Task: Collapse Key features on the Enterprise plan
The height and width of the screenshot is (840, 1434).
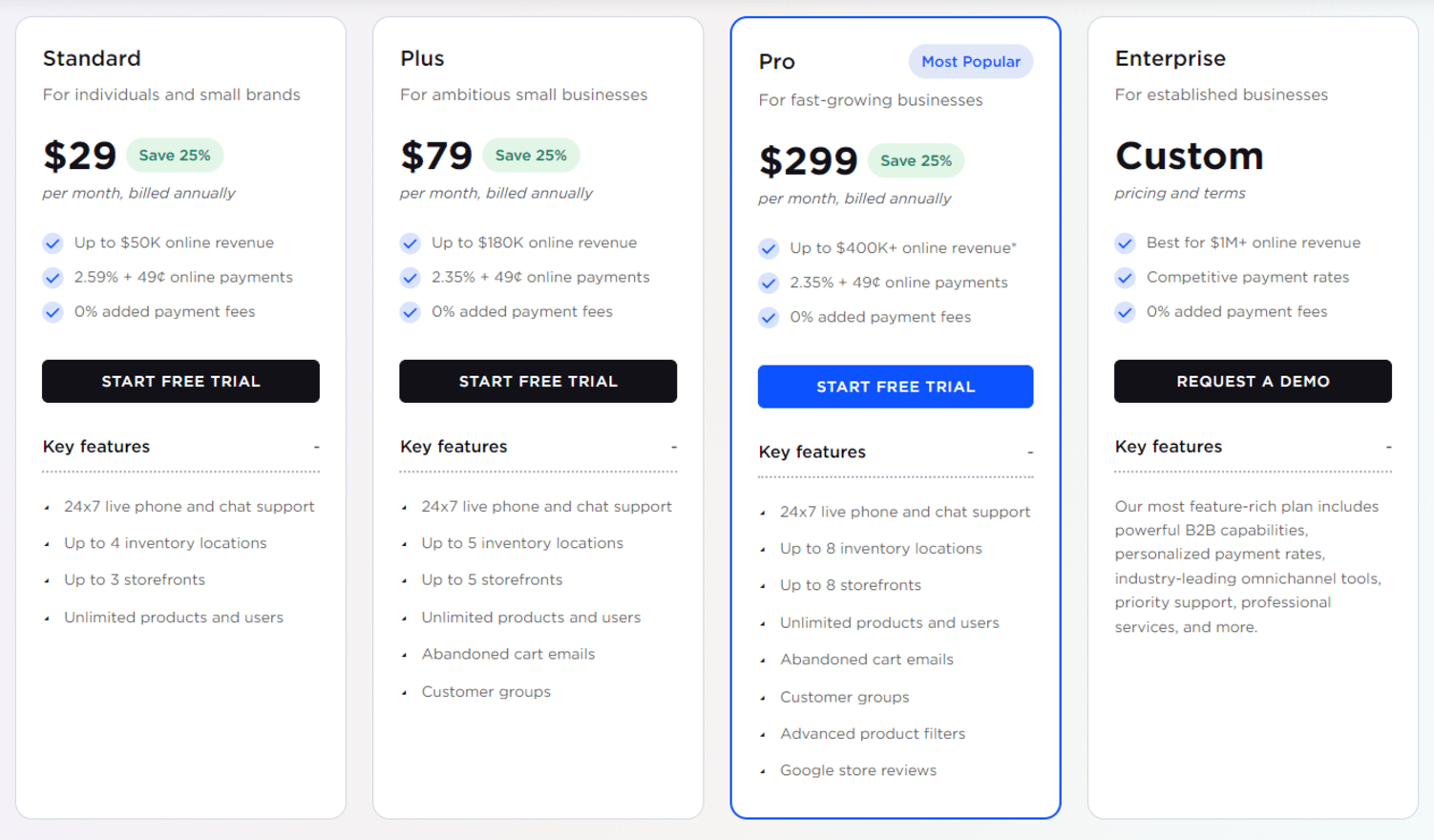Action: tap(1389, 446)
